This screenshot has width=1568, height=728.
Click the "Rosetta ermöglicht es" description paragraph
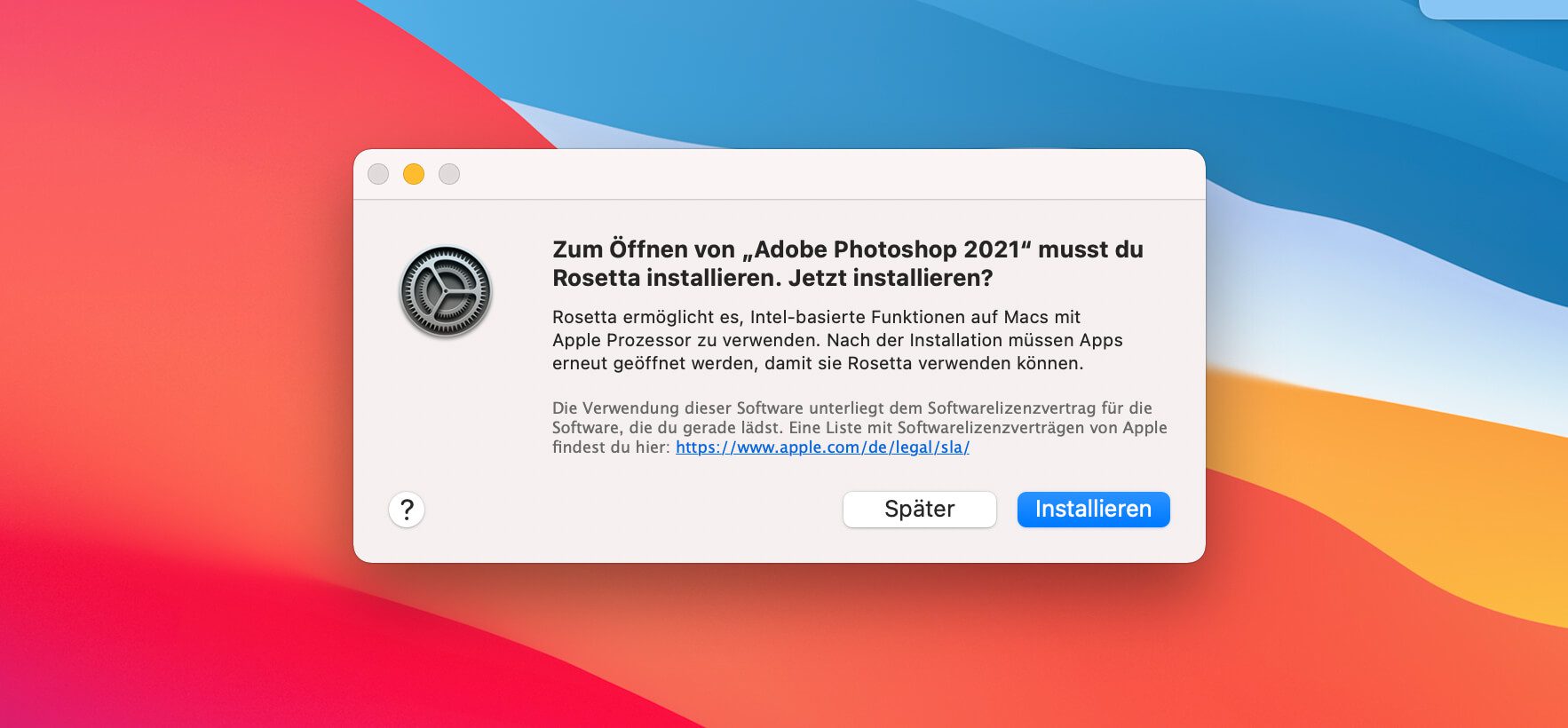coord(816,317)
